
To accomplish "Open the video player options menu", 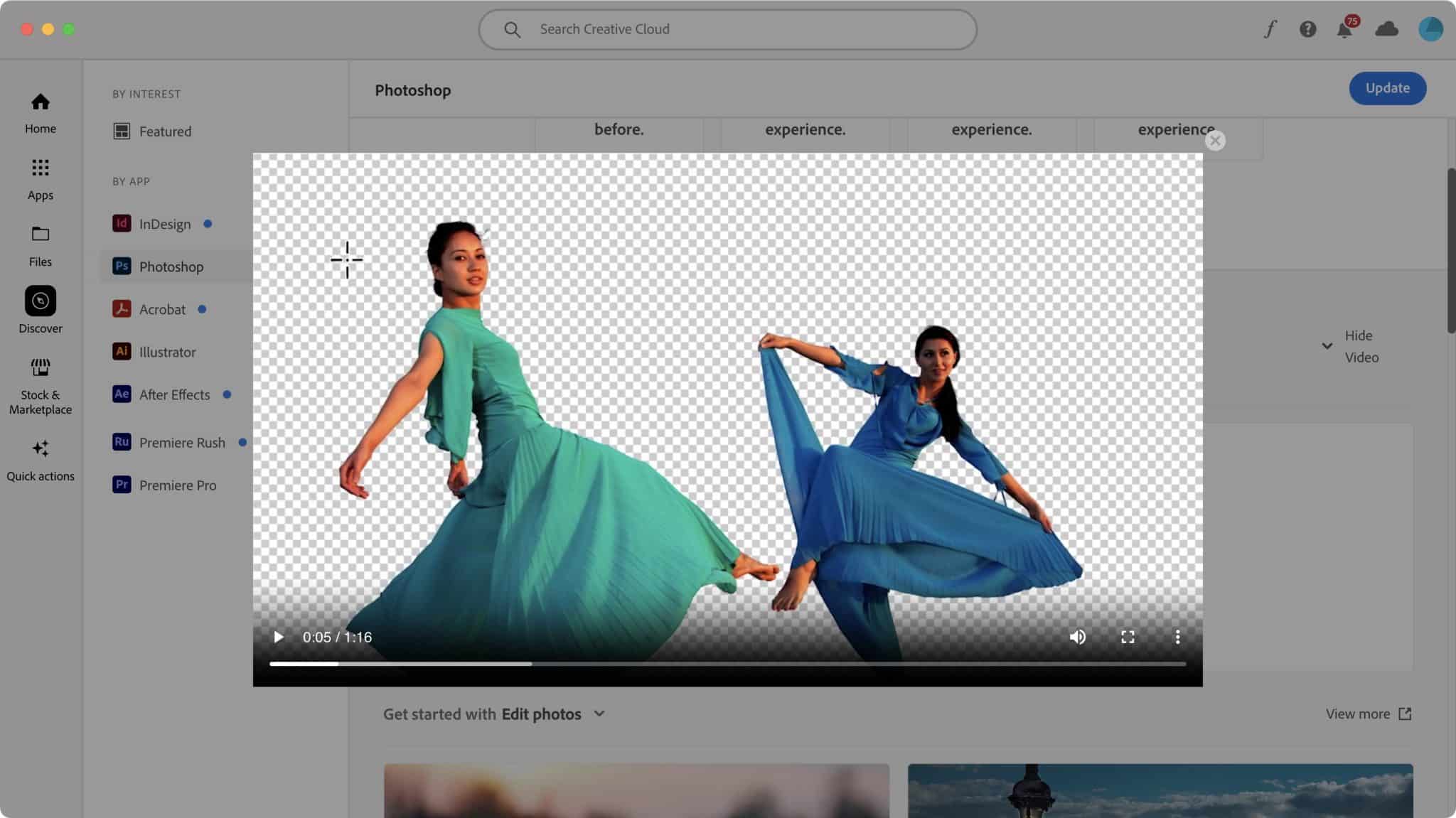I will coord(1177,637).
